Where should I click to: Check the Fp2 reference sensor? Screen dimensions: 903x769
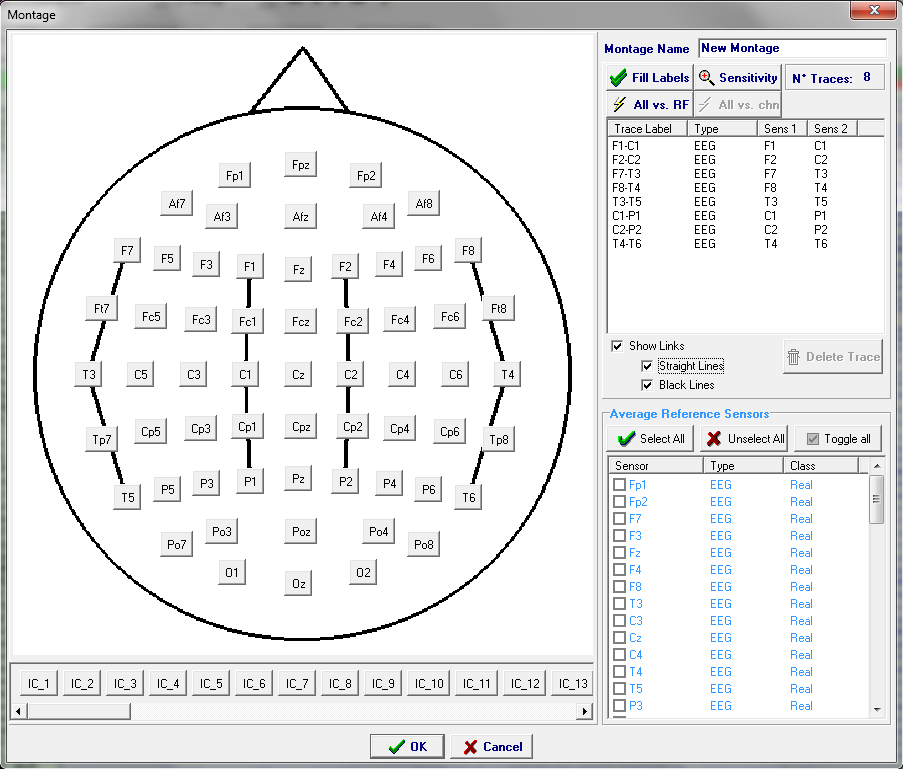tap(619, 502)
